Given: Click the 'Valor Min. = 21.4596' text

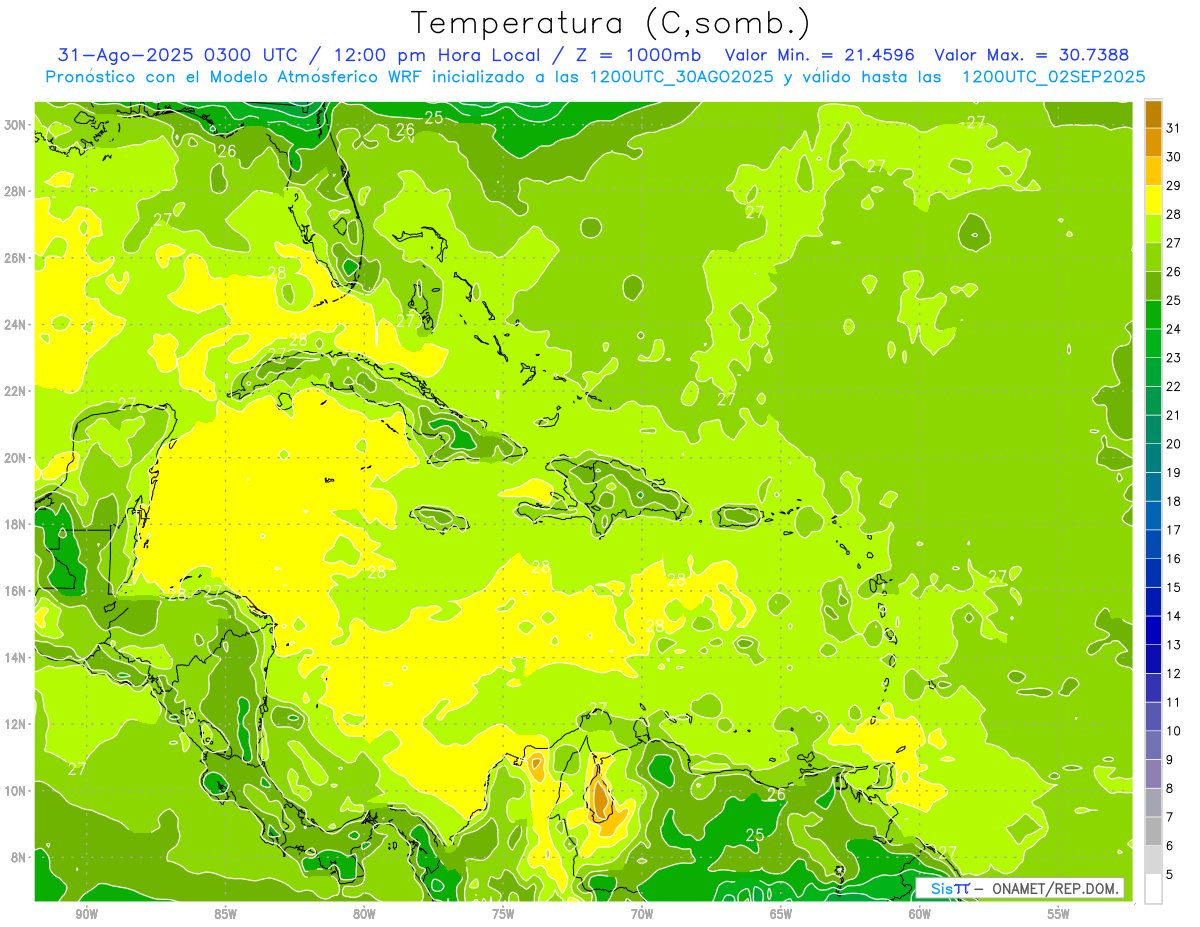Looking at the screenshot, I should click(x=820, y=55).
